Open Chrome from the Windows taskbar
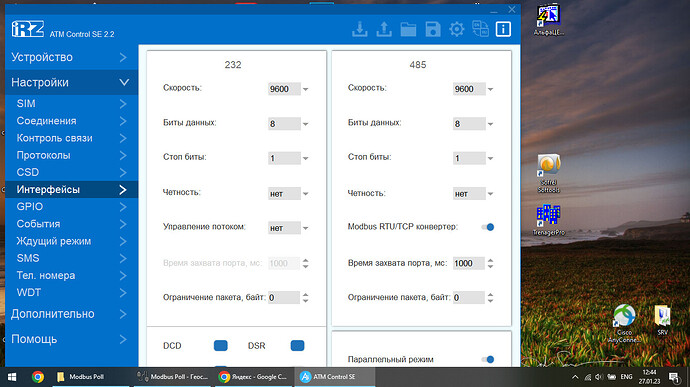The image size is (690, 387). (x=38, y=377)
